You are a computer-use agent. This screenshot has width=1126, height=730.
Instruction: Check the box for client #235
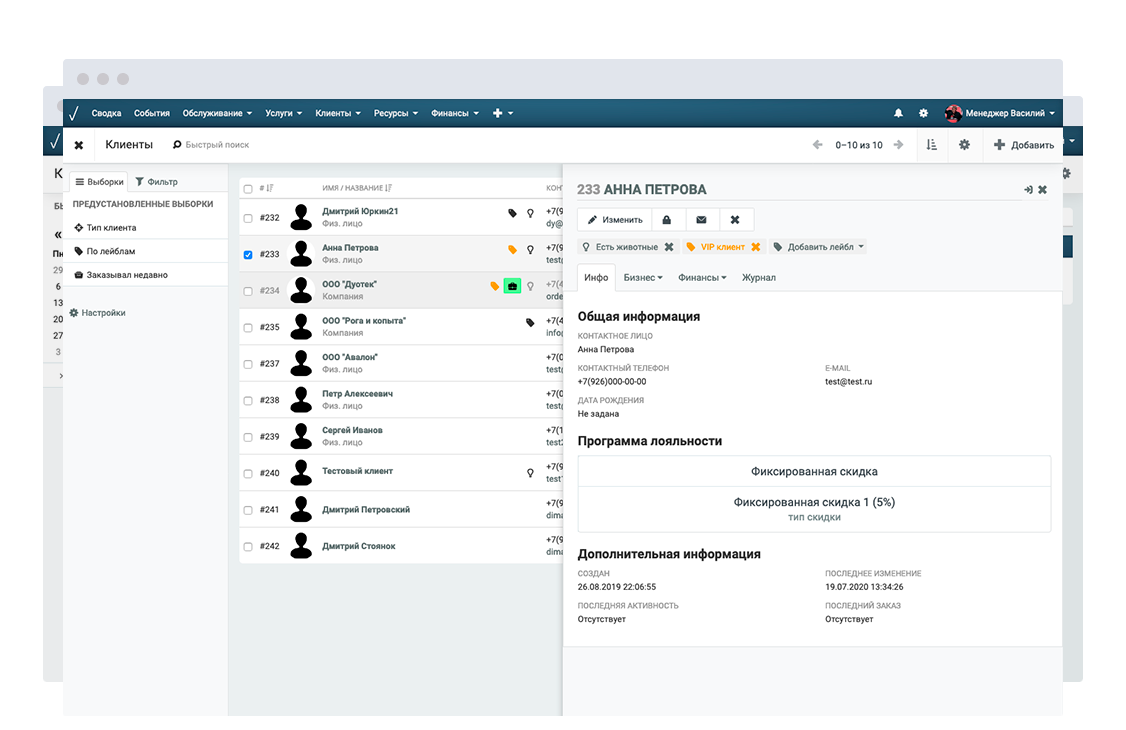248,328
